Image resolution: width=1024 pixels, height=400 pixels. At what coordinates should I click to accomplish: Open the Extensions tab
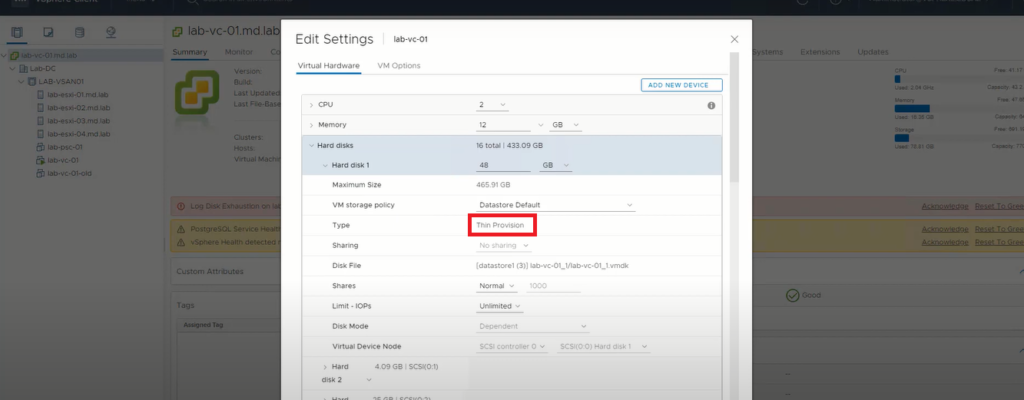click(x=820, y=52)
